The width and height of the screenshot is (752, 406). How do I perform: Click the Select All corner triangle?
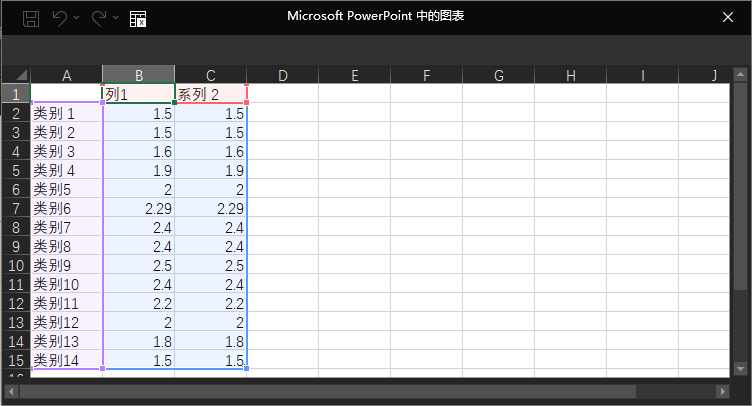pyautogui.click(x=22, y=75)
